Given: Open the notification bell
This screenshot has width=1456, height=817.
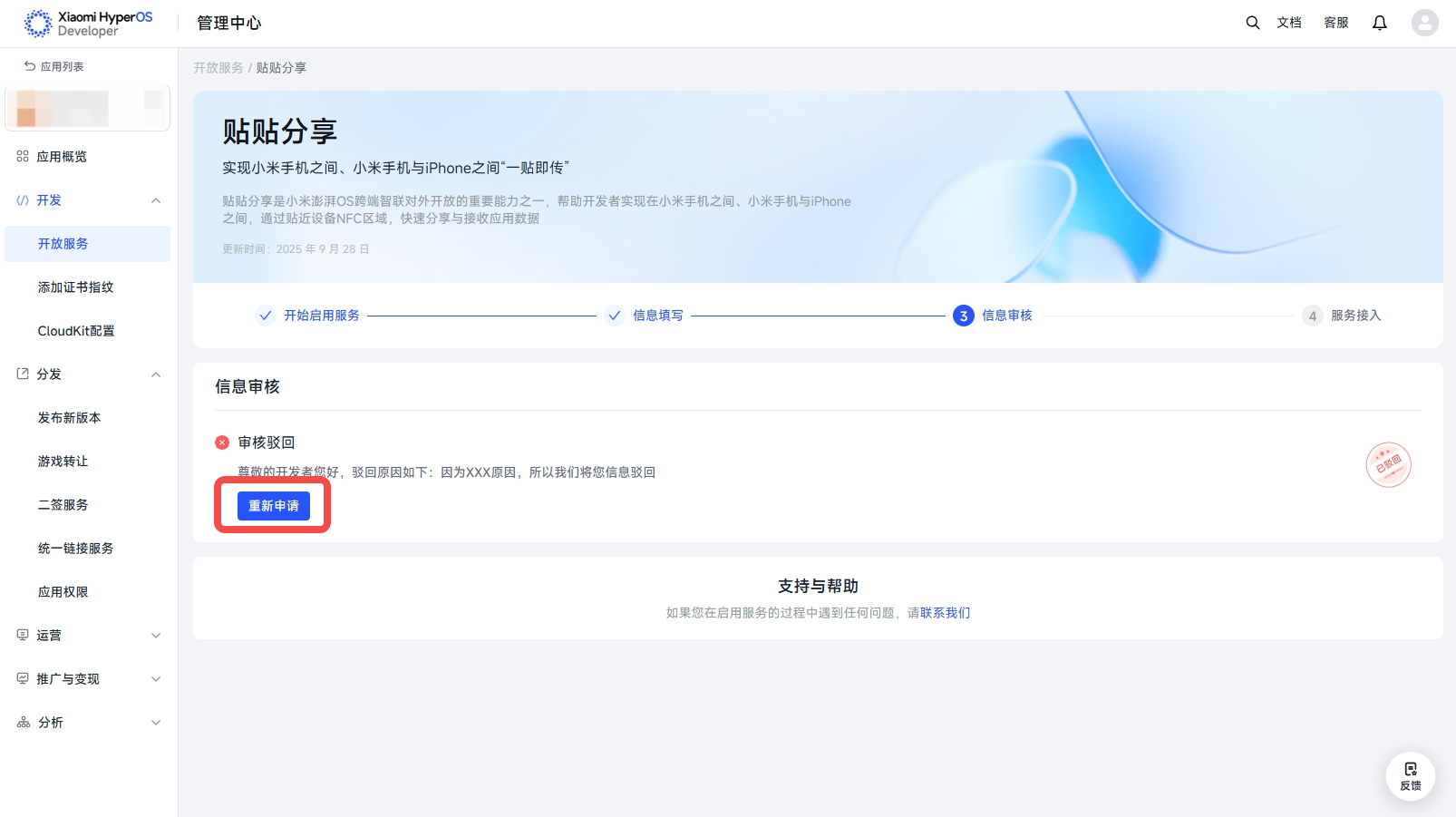Looking at the screenshot, I should point(1380,23).
